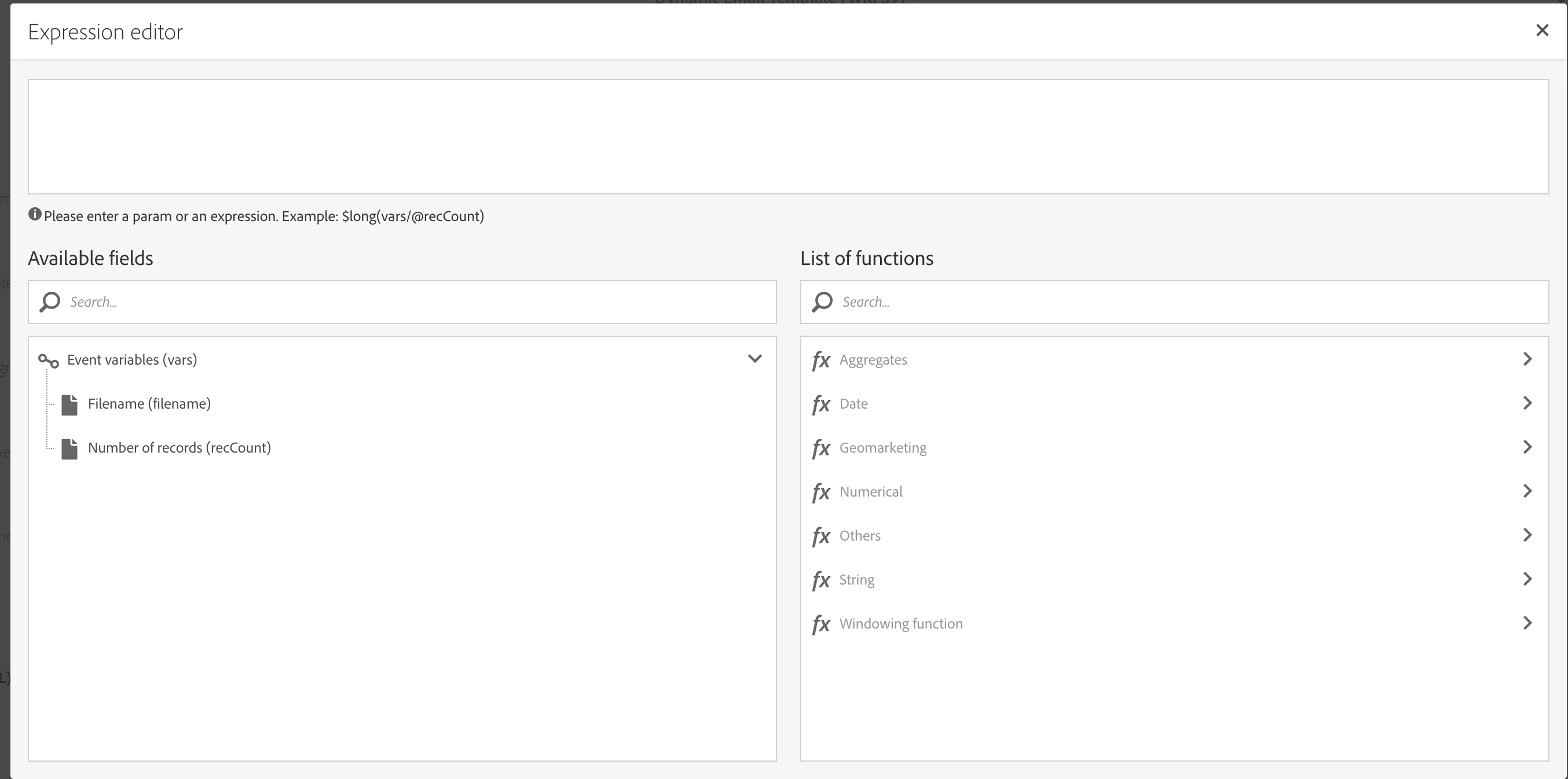This screenshot has height=779, width=1568.
Task: Click the Event variables link icon
Action: point(49,361)
